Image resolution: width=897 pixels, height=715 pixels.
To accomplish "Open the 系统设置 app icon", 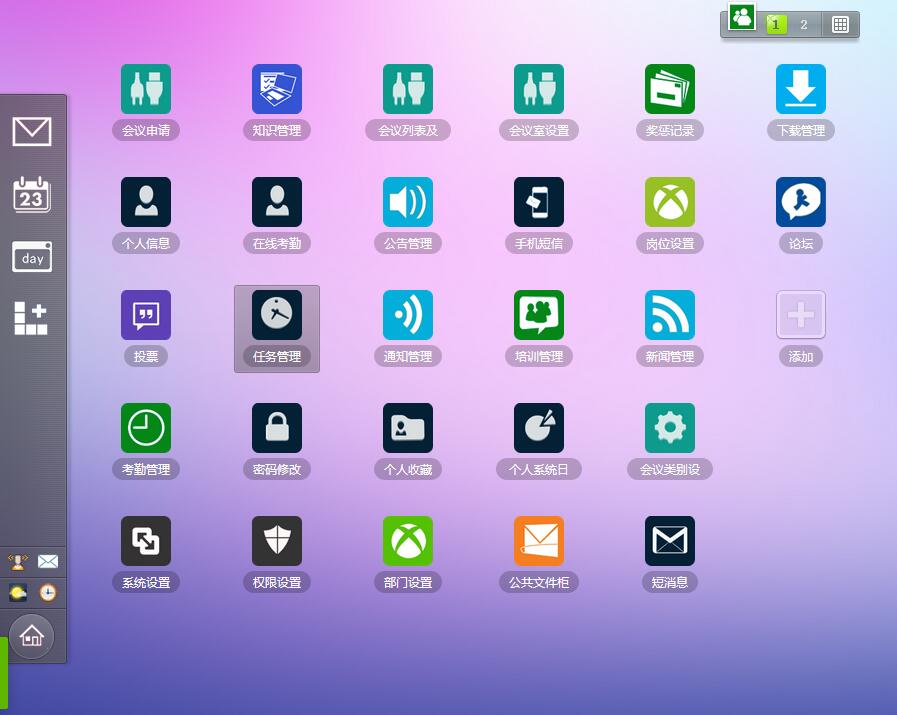I will [x=146, y=541].
